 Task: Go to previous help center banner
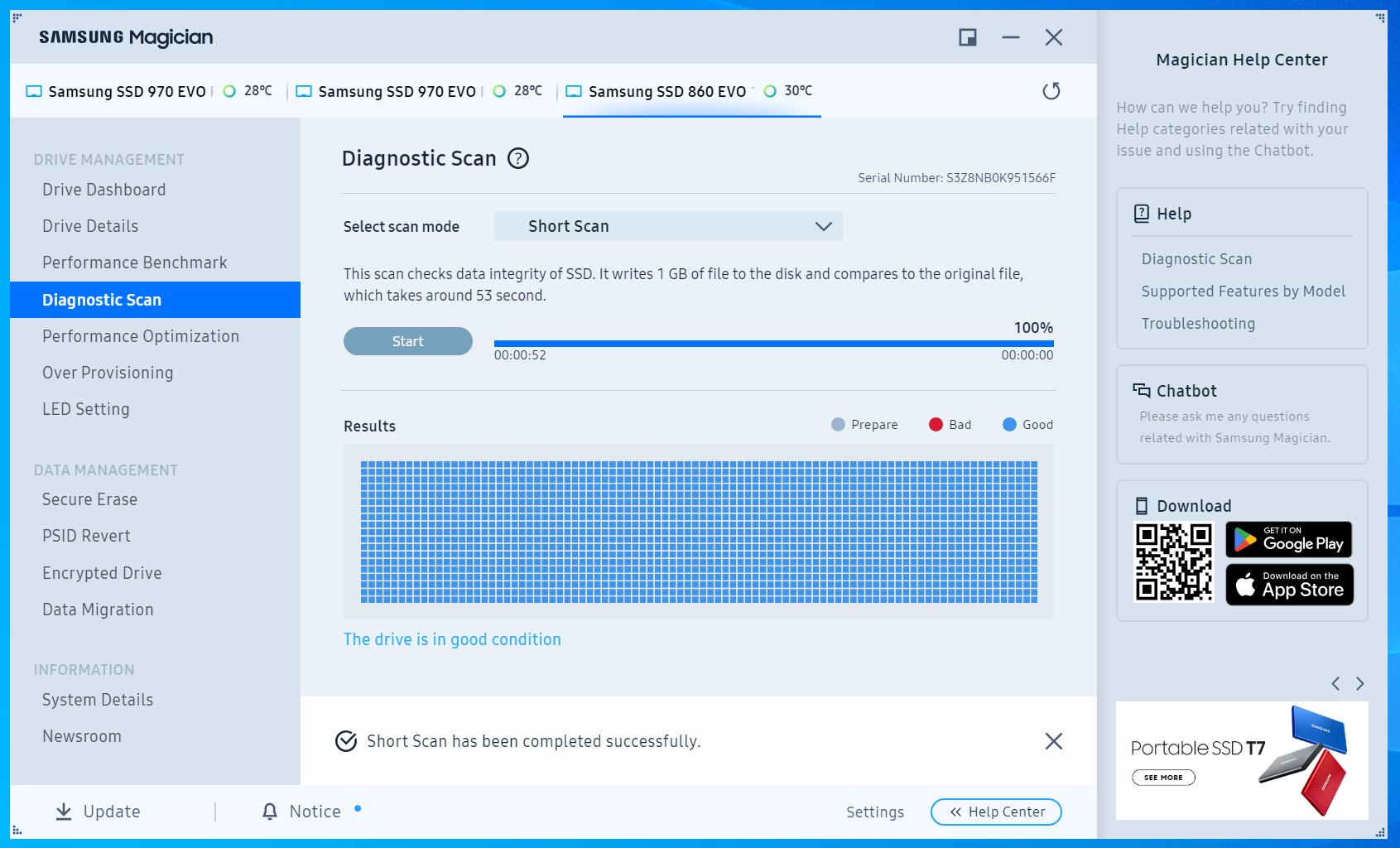[x=1335, y=683]
